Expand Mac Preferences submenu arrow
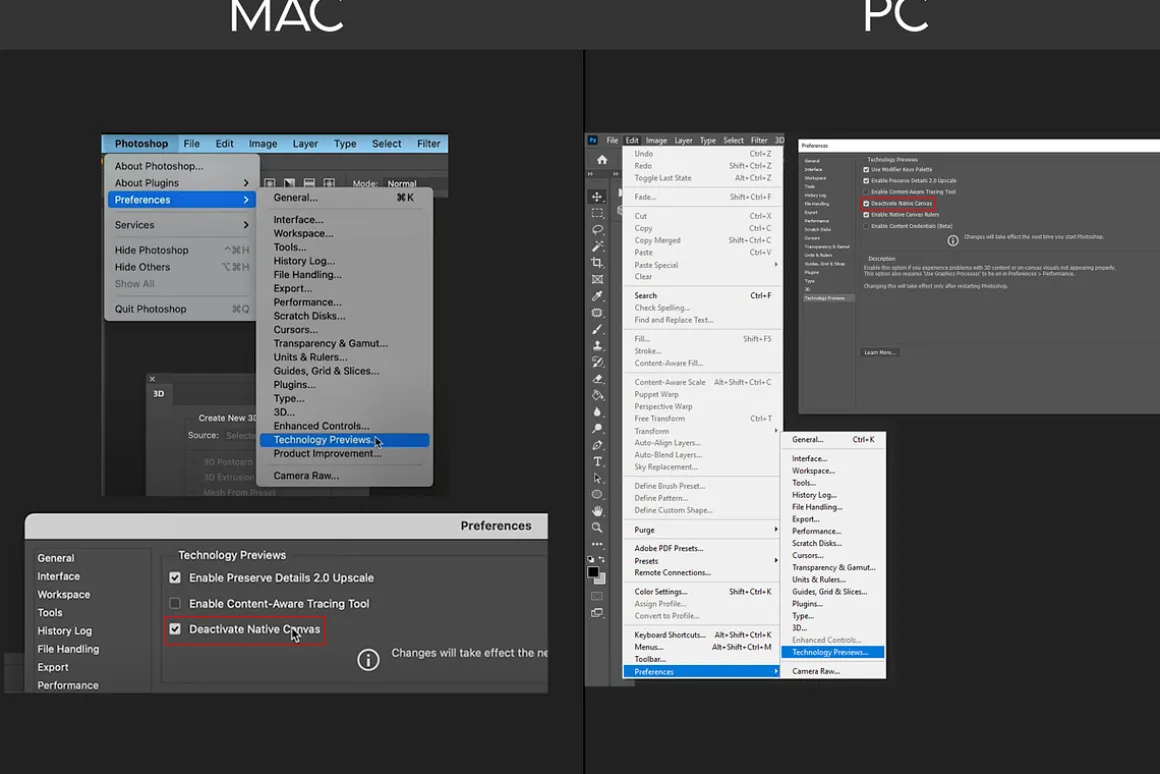 coord(246,200)
